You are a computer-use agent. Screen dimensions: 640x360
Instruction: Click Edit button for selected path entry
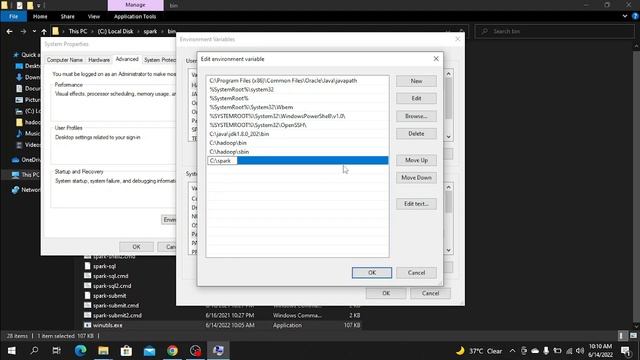416,98
